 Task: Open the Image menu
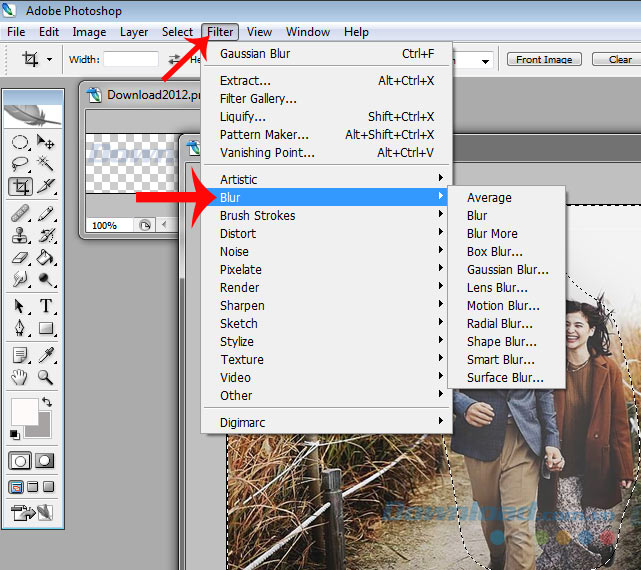(x=89, y=32)
